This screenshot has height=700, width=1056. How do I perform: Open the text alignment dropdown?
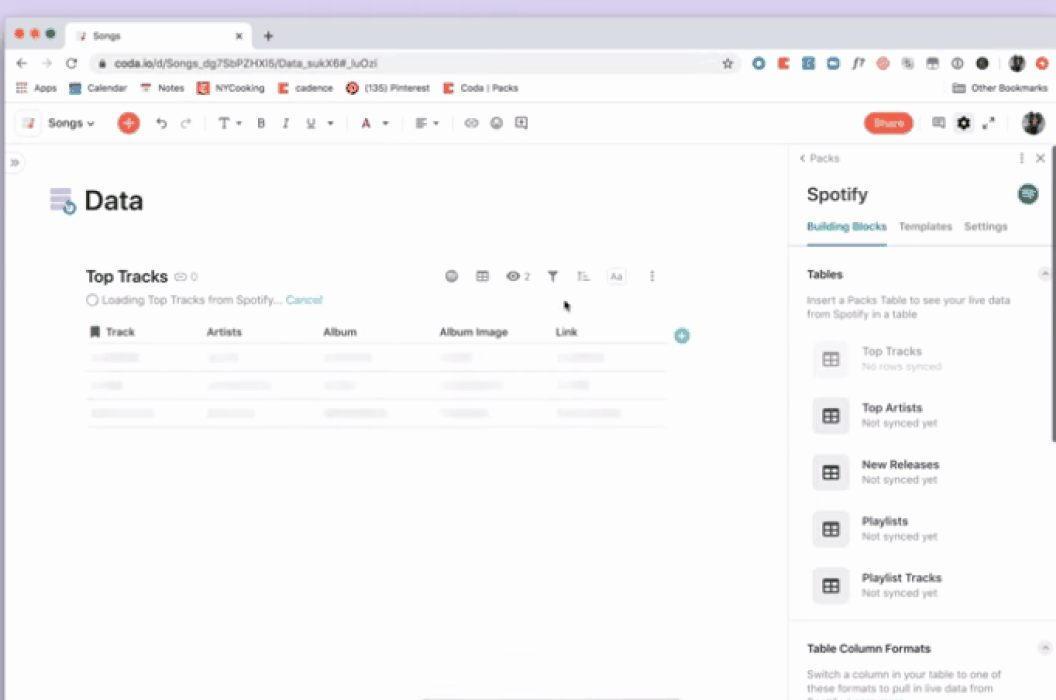pos(426,123)
